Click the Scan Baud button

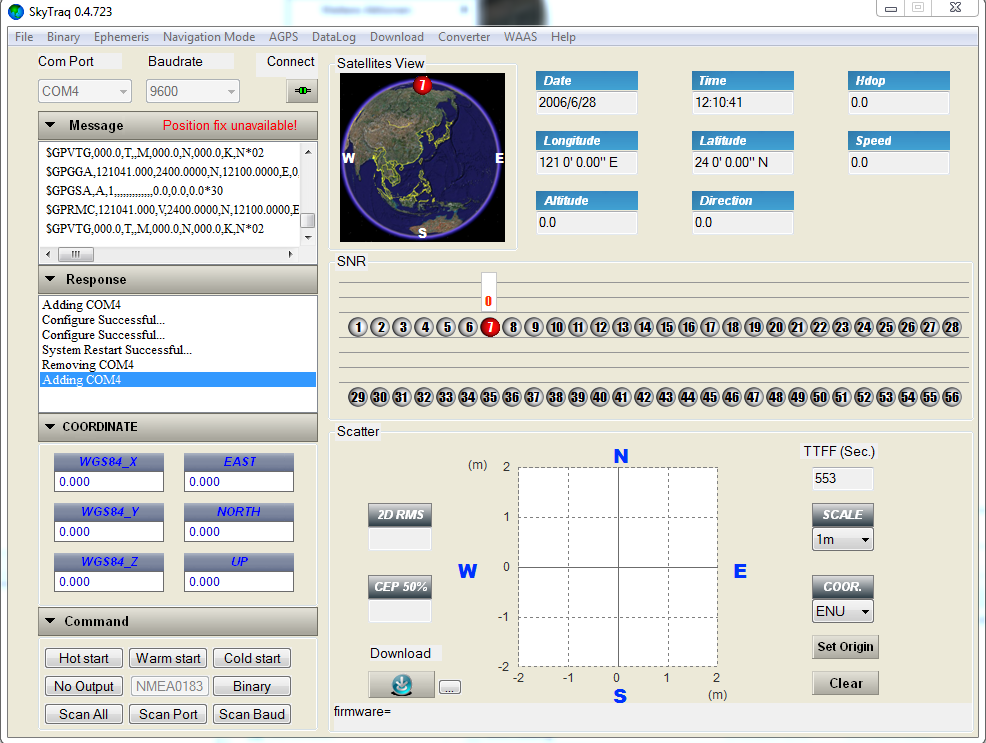[x=252, y=714]
